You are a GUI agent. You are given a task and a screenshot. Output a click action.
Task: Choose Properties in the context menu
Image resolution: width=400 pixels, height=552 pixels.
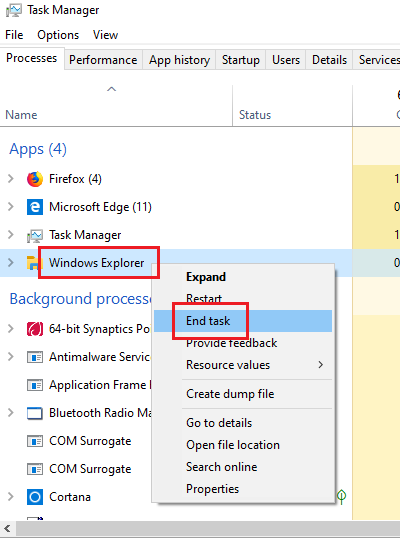pos(243,489)
